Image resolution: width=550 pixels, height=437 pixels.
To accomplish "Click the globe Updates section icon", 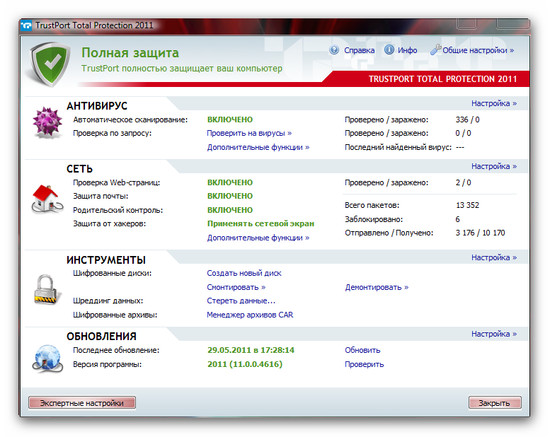I will pyautogui.click(x=48, y=358).
